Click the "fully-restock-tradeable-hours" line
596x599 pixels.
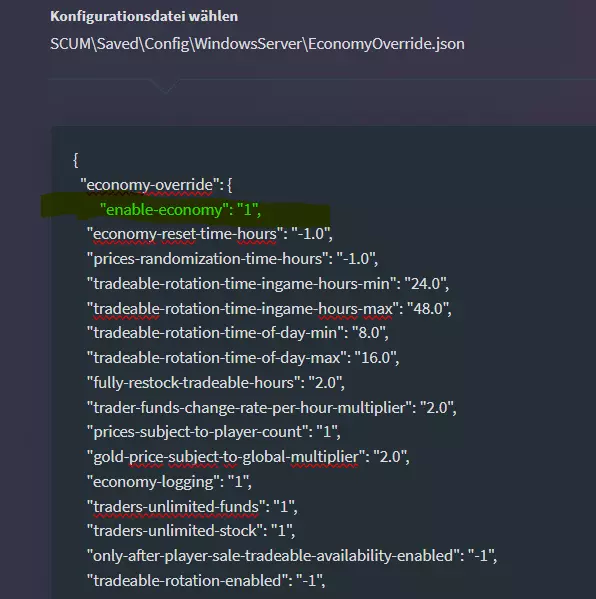click(x=215, y=383)
